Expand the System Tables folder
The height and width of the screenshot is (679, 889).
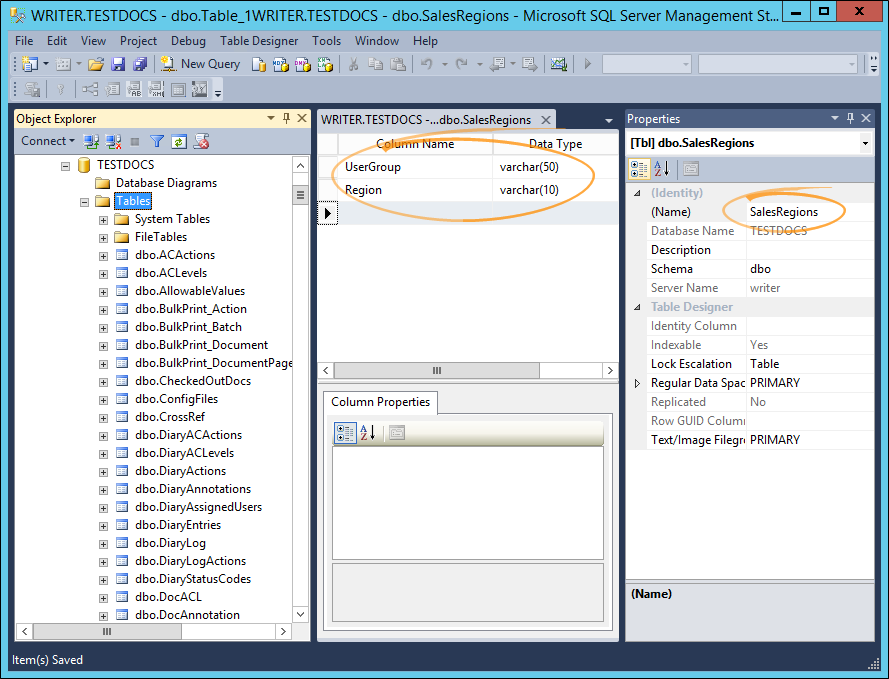pos(103,220)
